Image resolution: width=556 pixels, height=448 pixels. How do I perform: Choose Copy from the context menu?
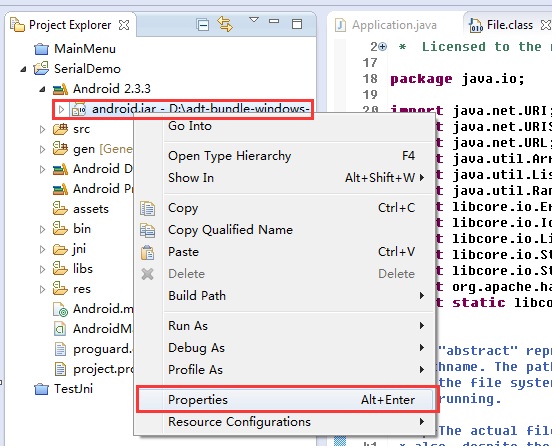(x=285, y=208)
